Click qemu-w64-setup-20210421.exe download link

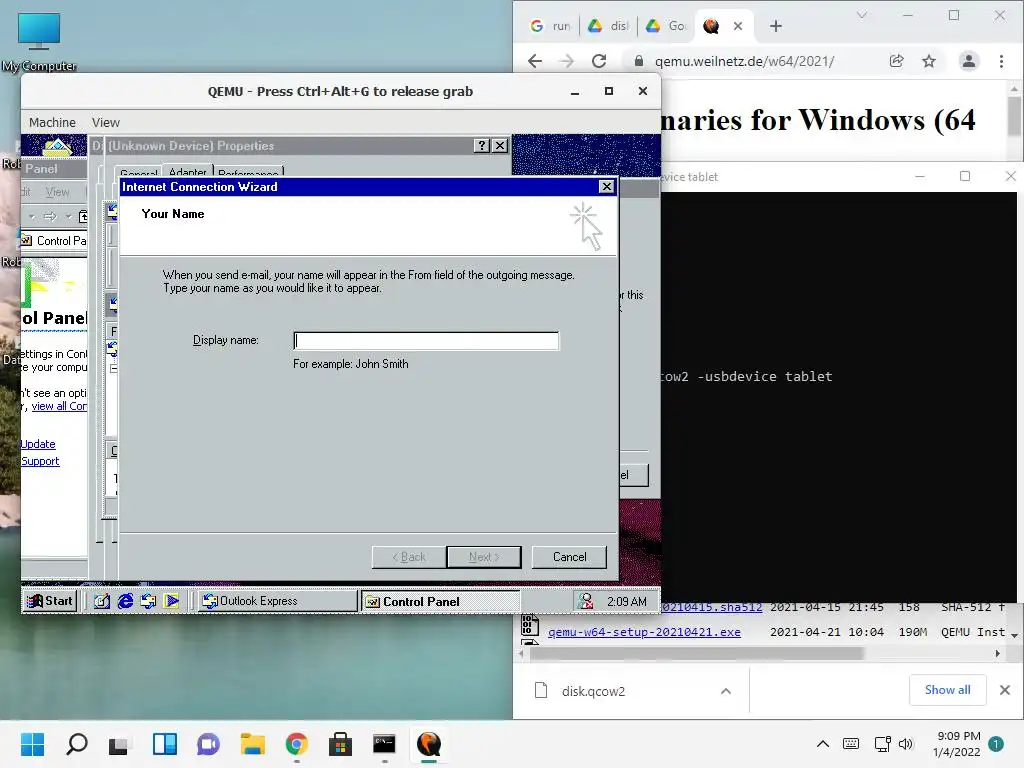click(644, 632)
